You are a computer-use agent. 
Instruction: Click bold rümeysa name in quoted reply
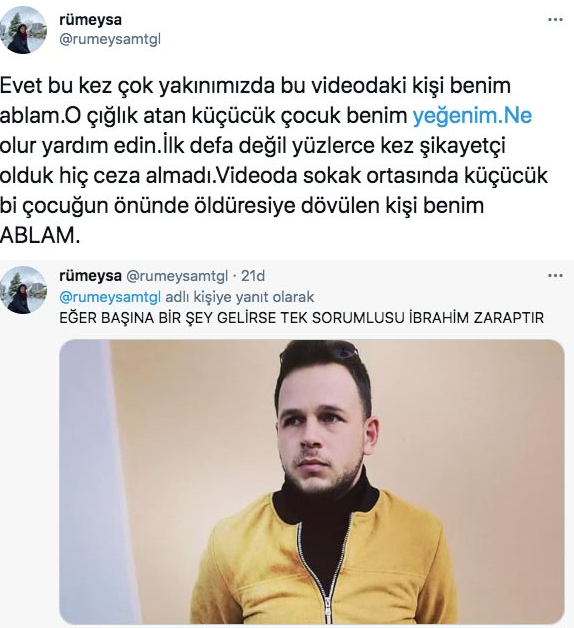click(x=90, y=276)
